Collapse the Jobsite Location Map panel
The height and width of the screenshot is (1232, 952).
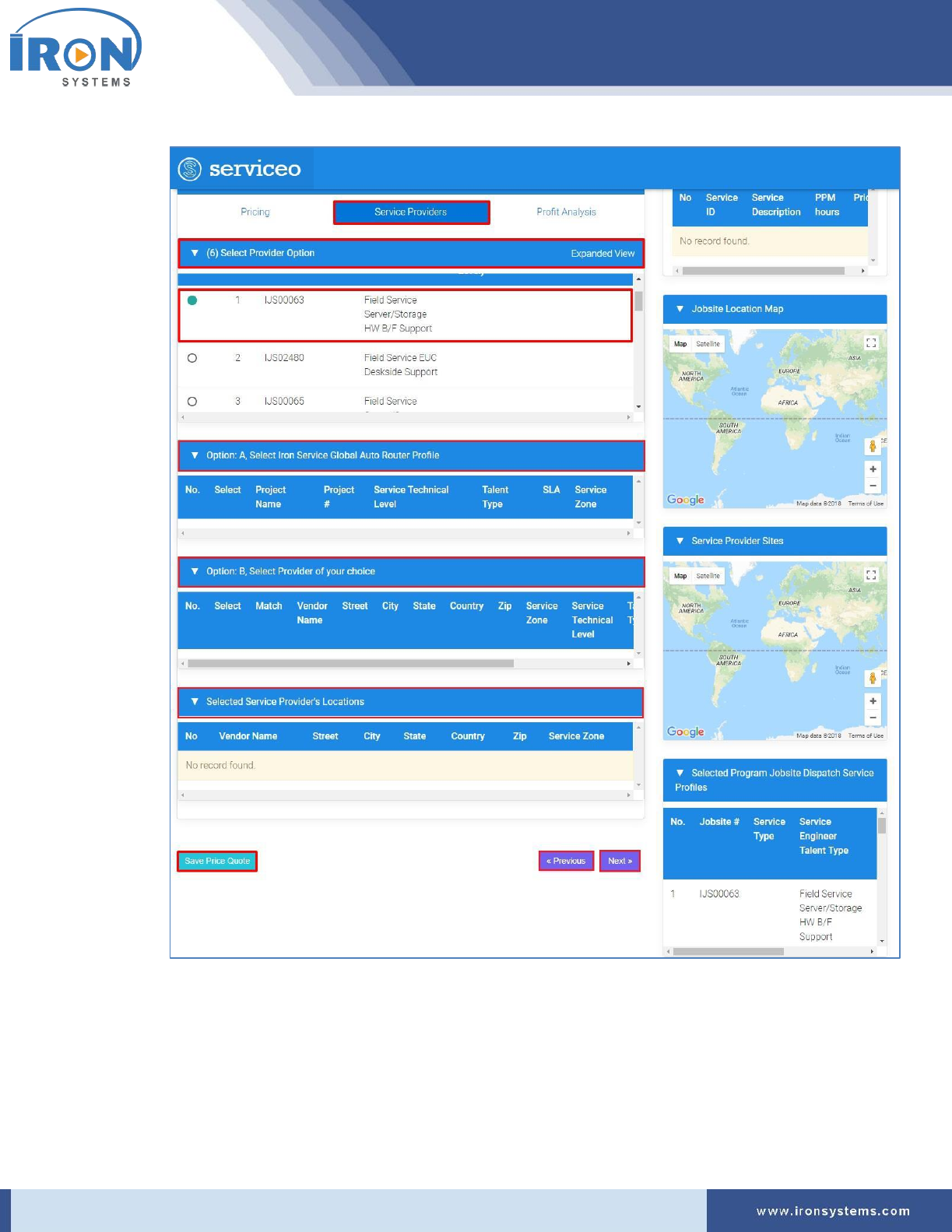680,309
